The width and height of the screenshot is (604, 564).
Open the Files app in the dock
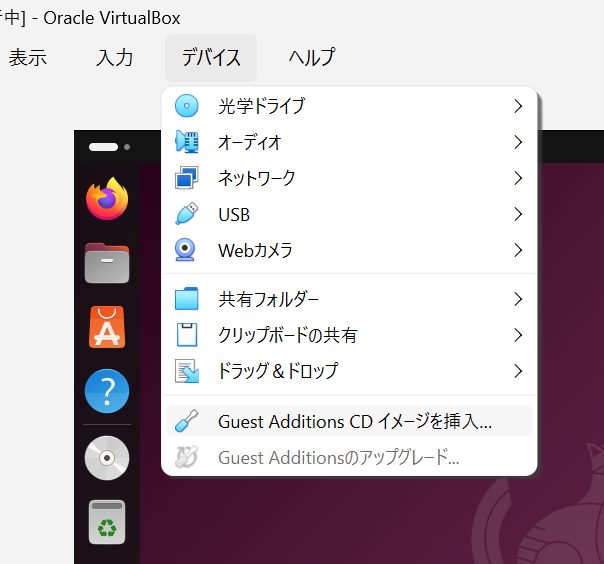[107, 263]
